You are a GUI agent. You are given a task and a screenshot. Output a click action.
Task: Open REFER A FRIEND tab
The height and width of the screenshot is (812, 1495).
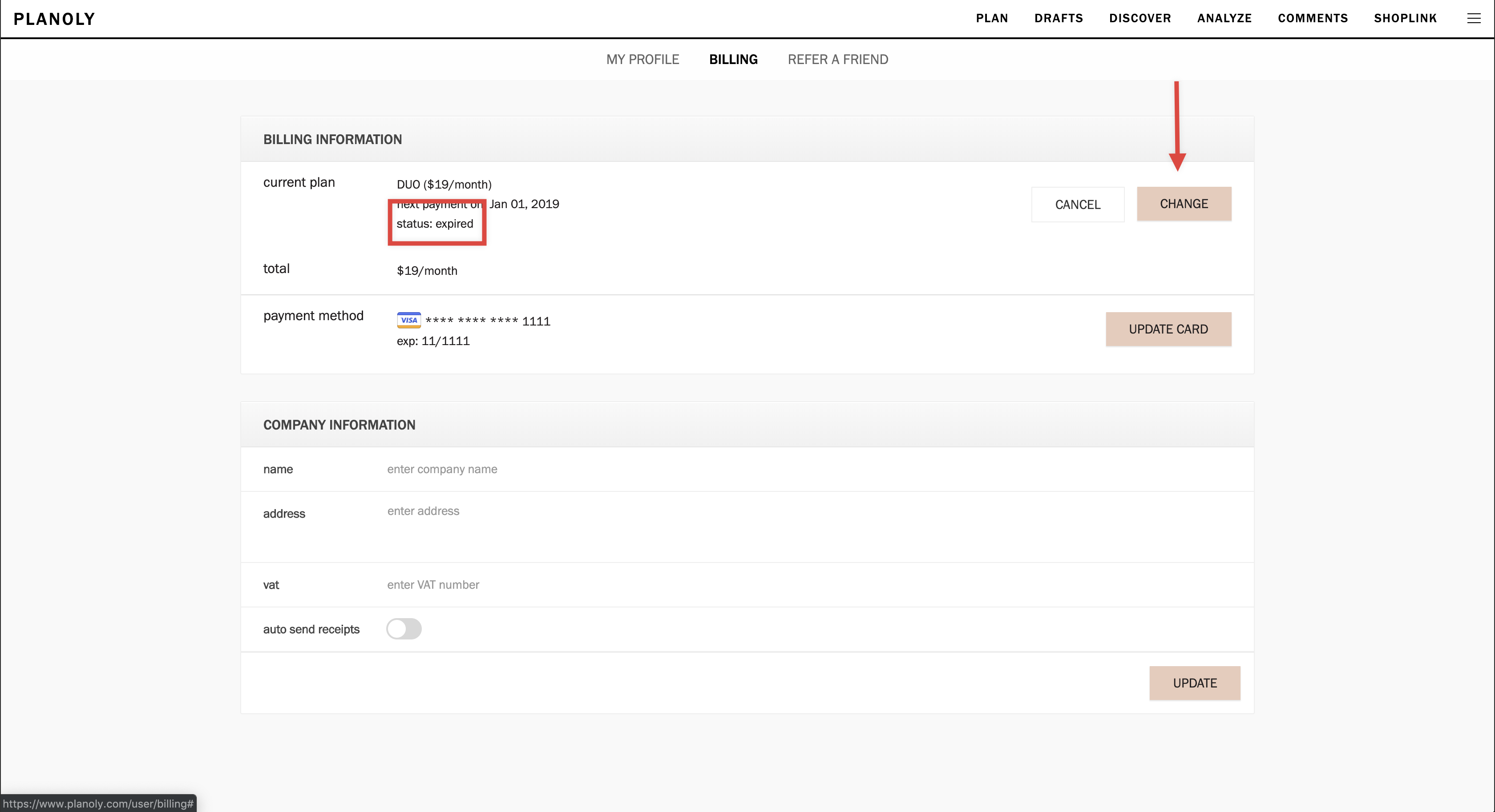click(837, 59)
